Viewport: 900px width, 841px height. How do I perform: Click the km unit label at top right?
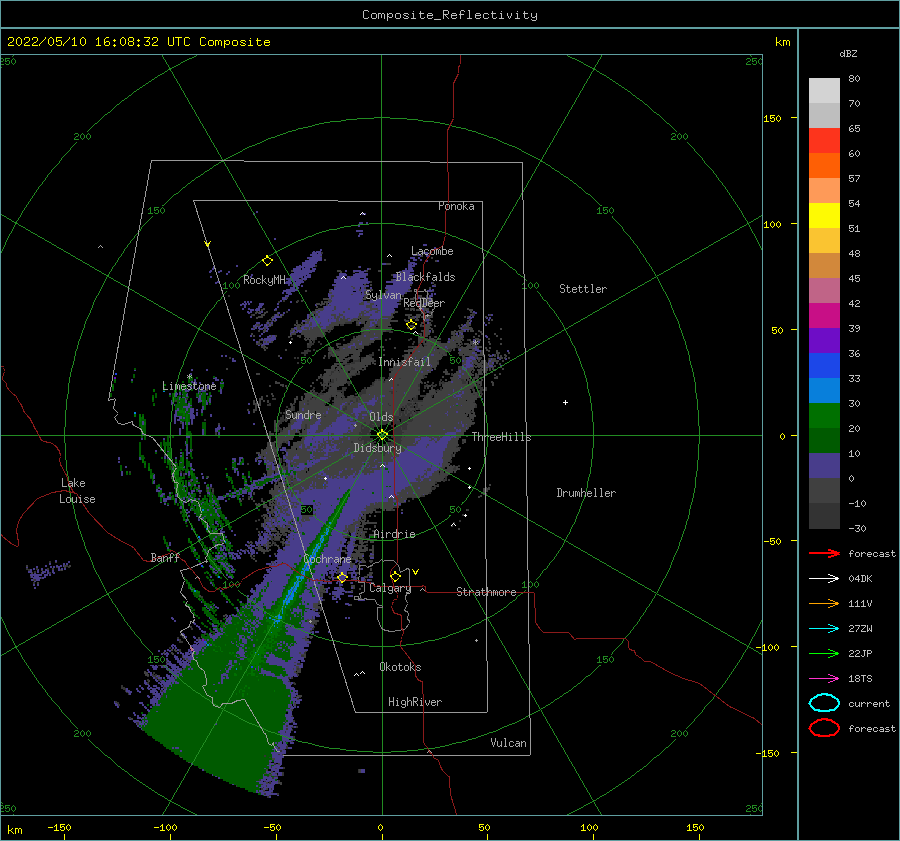click(782, 42)
